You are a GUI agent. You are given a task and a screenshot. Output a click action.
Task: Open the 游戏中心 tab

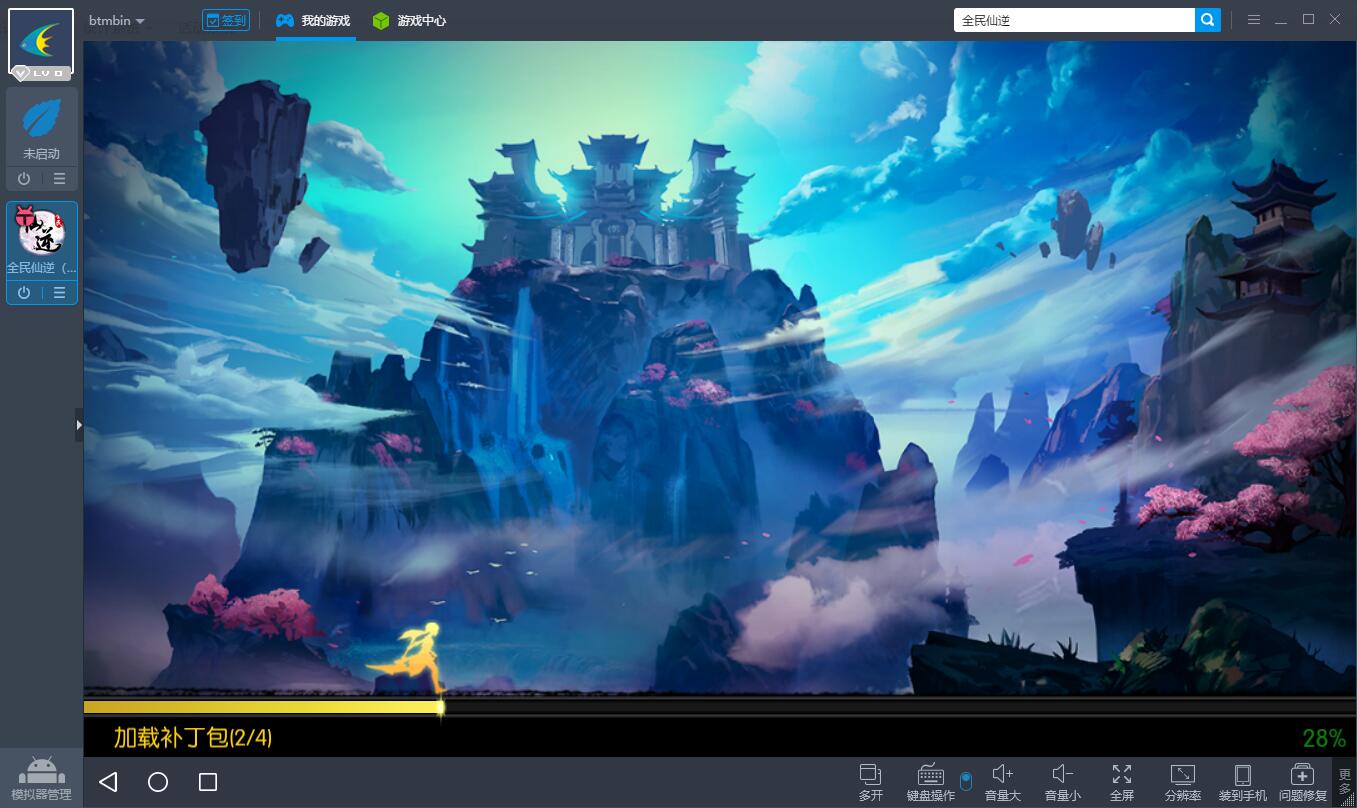pyautogui.click(x=409, y=20)
